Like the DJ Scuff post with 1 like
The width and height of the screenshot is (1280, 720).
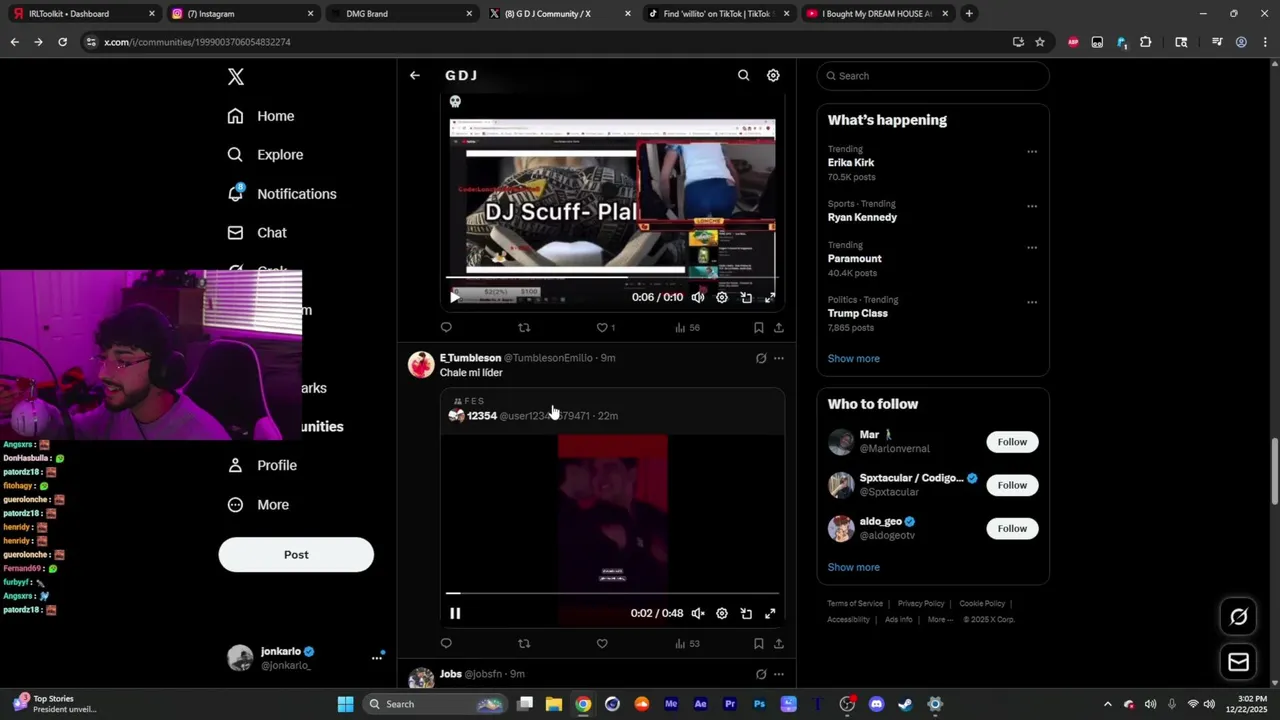(x=605, y=327)
